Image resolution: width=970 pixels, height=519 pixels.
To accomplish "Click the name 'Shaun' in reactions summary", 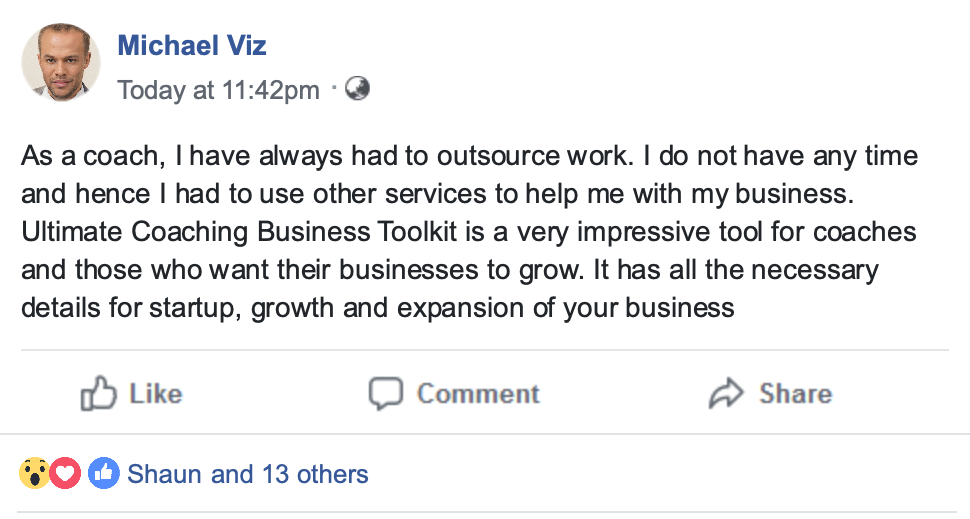I will (x=165, y=474).
